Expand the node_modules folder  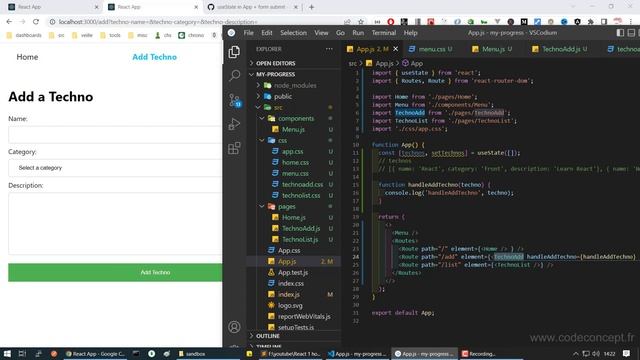tap(294, 85)
